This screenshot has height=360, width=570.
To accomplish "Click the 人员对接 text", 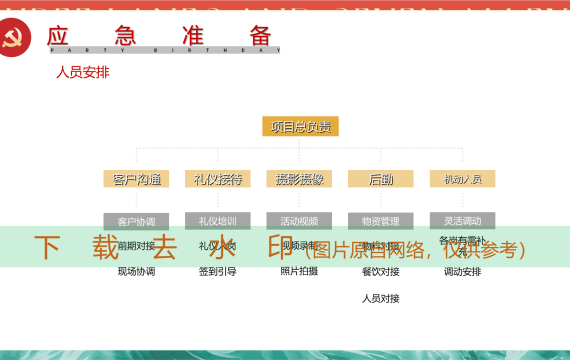I will tap(381, 299).
